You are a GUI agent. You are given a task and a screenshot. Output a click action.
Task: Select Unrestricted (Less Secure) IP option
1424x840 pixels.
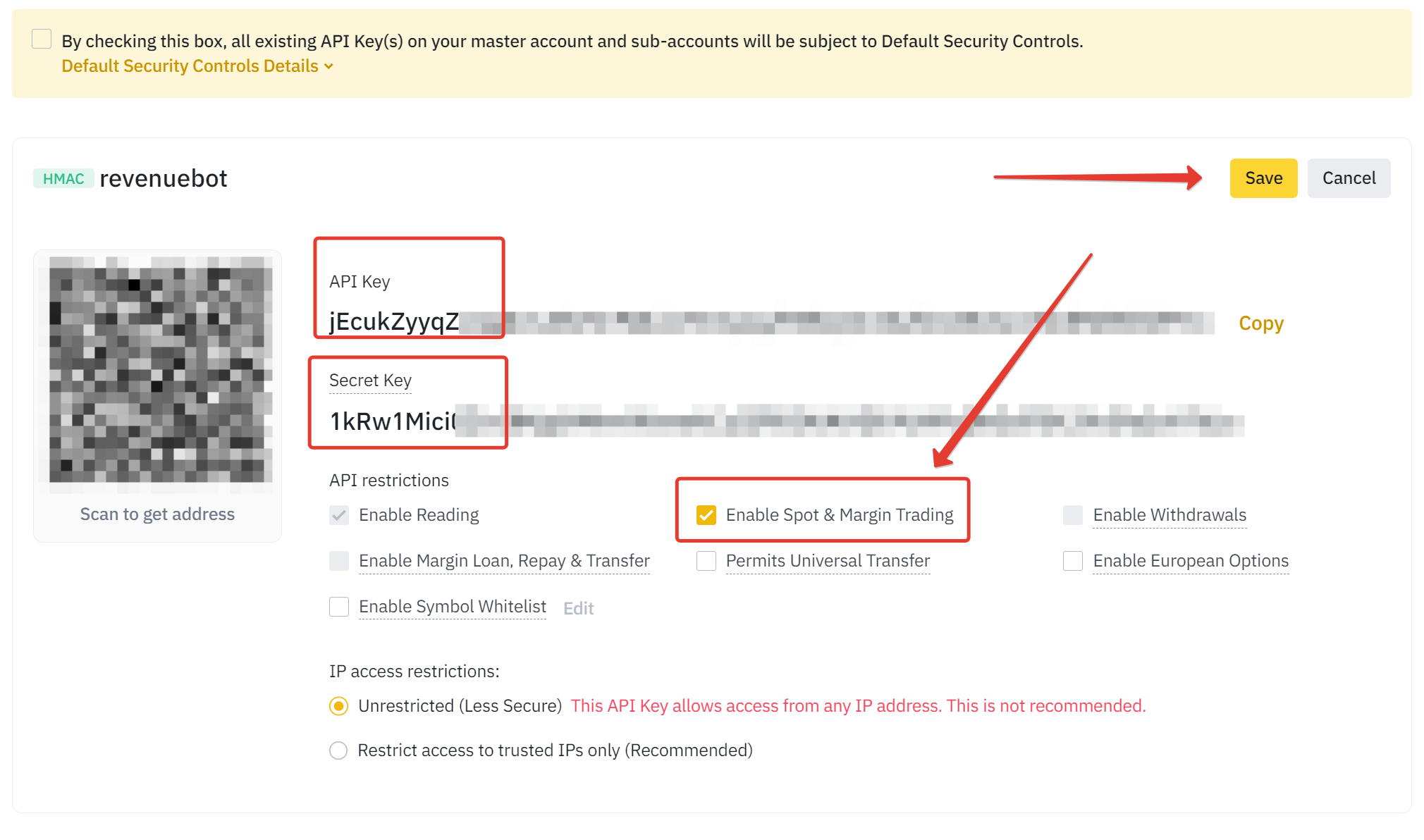339,706
